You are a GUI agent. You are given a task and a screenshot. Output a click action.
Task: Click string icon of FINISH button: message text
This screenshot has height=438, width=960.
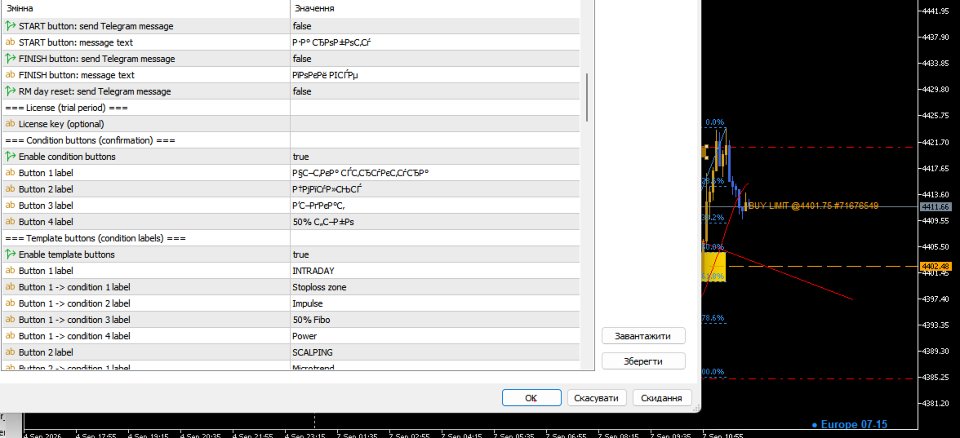10,75
